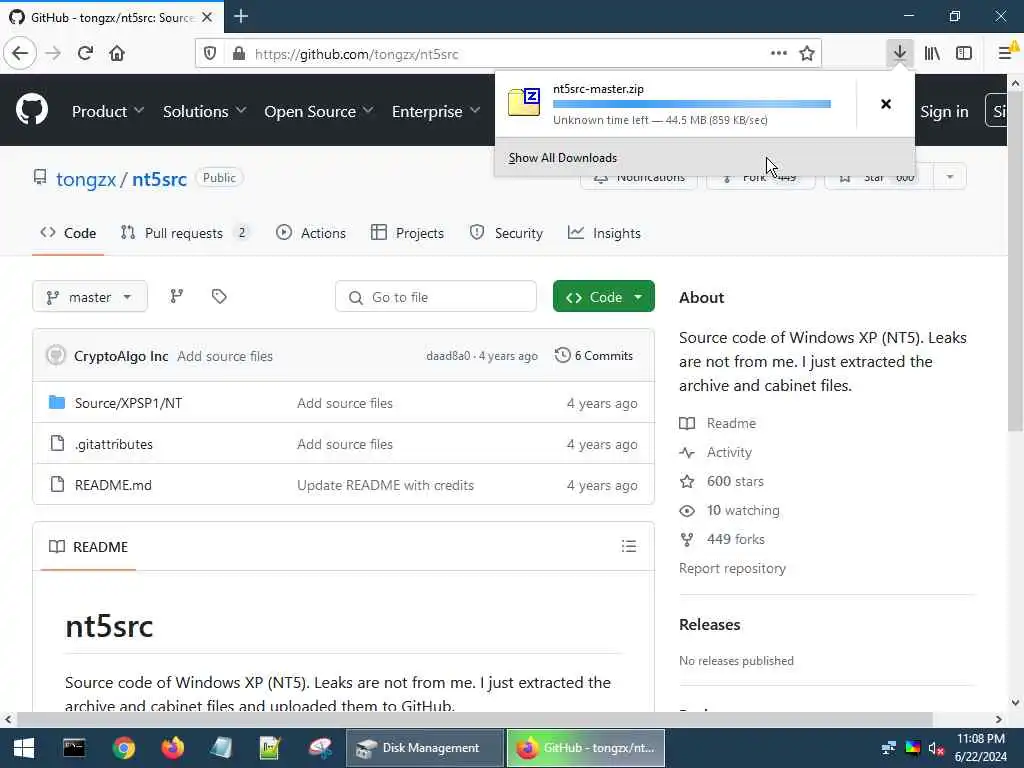This screenshot has width=1024, height=768.
Task: View the 449 forks link
Action: [x=735, y=539]
